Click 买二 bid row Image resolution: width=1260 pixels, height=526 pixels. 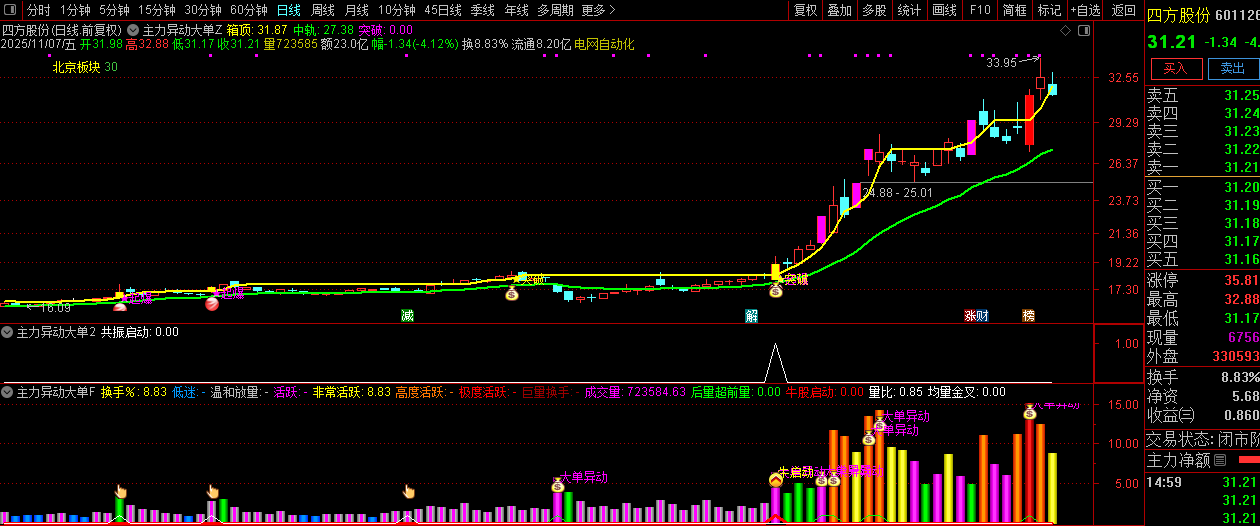click(x=1202, y=205)
